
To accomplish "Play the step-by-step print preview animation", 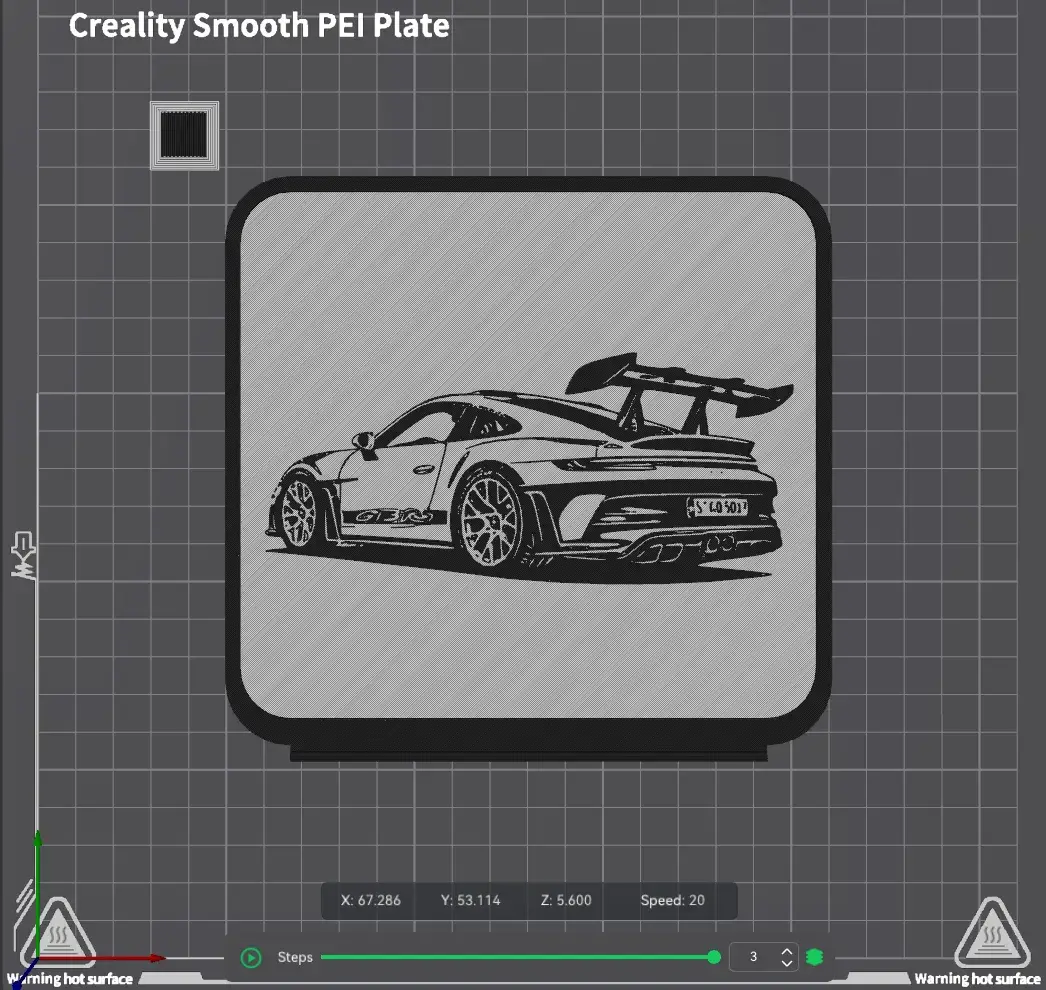I will (x=251, y=957).
